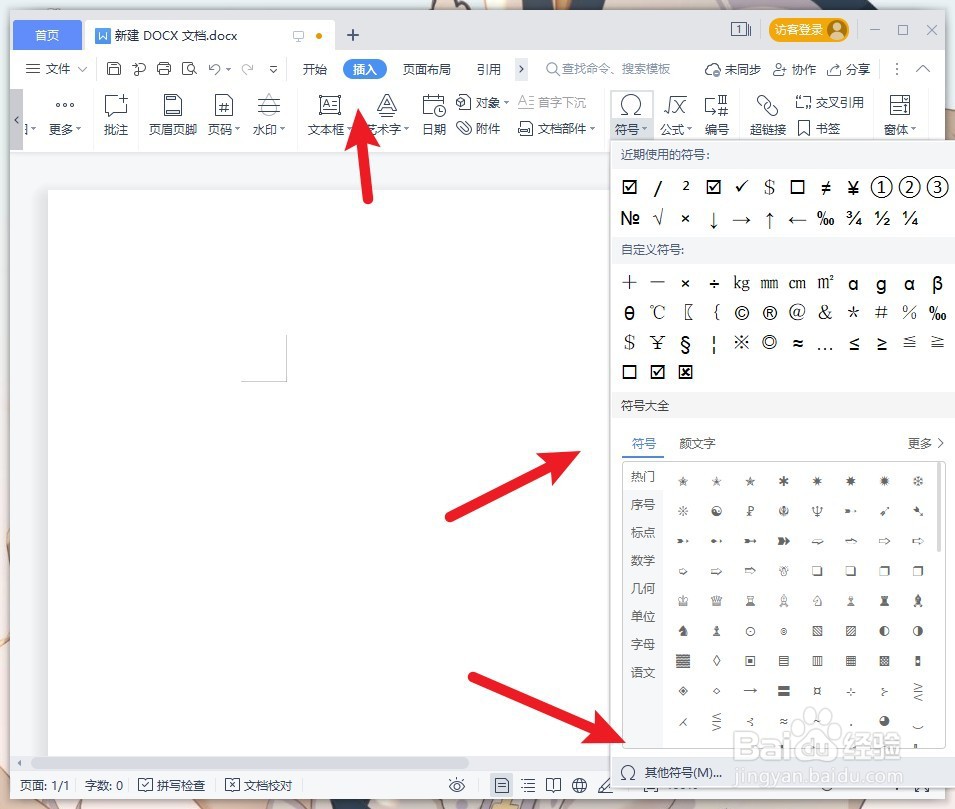Open 页眉页脚 header and footer
Screen dimensions: 955x809
point(173,115)
